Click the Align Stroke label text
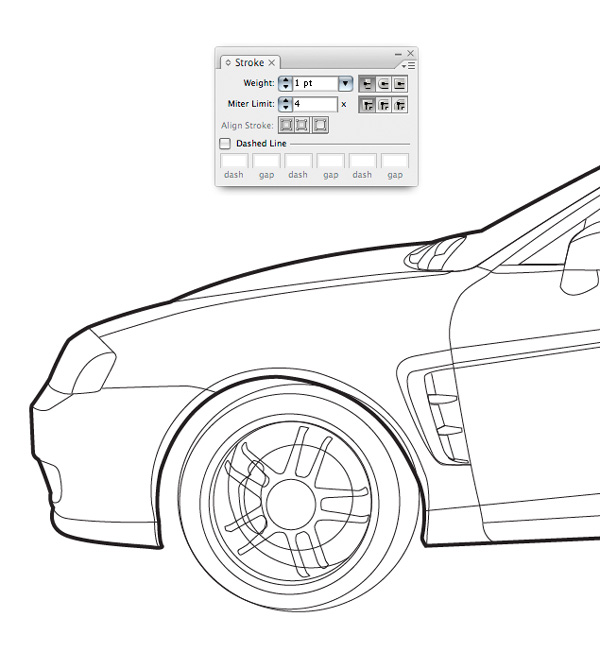Screen dimensions: 600x652 247,125
